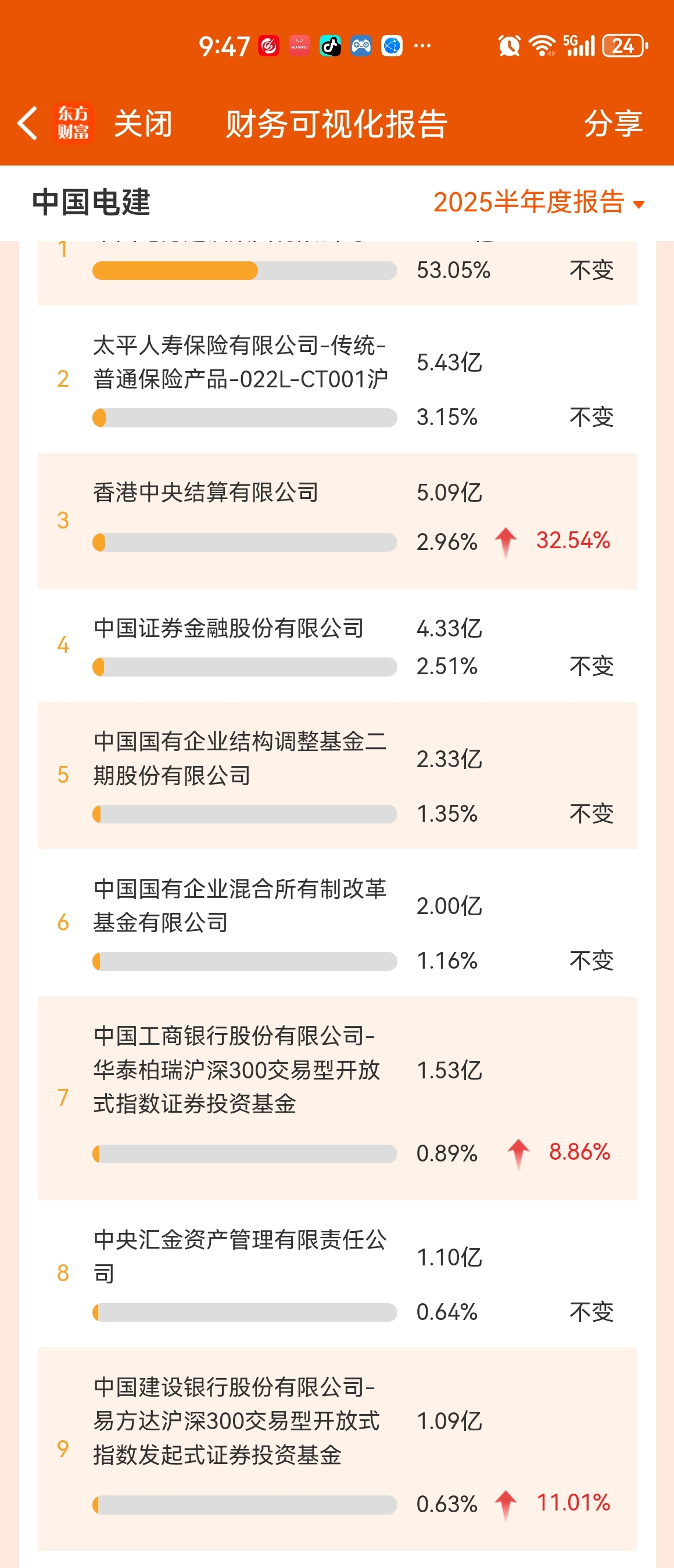Tap the 东方财富 logo icon
This screenshot has width=674, height=1568.
pyautogui.click(x=73, y=123)
